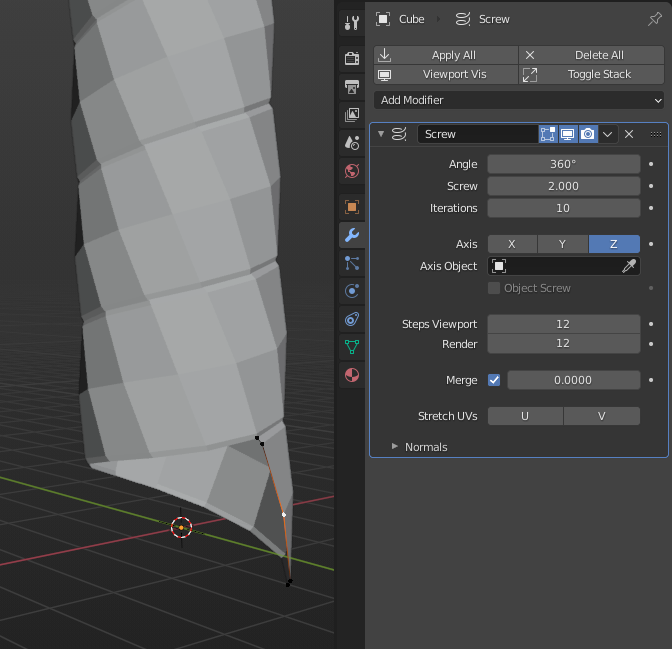This screenshot has width=672, height=649.
Task: Pin the properties editor context
Action: 654,19
